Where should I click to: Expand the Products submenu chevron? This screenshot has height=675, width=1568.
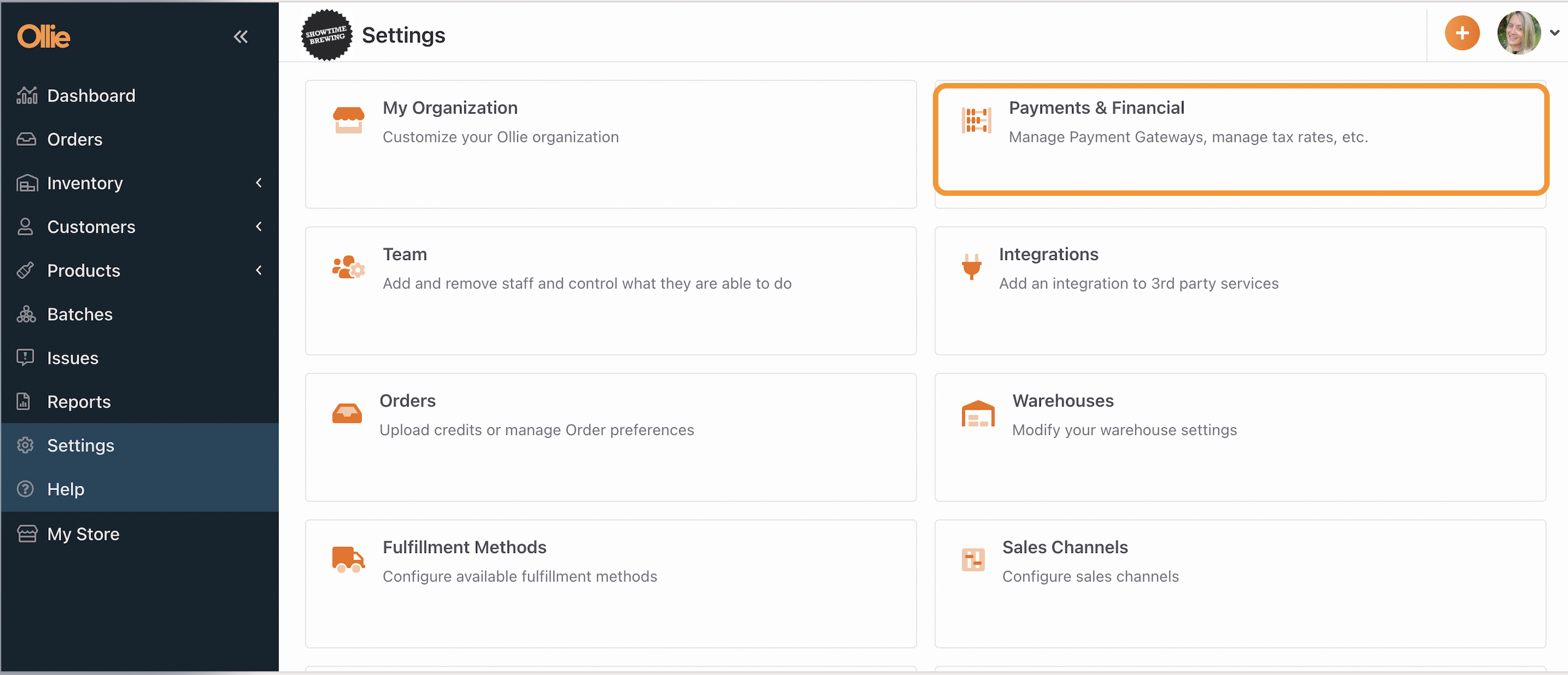click(259, 270)
